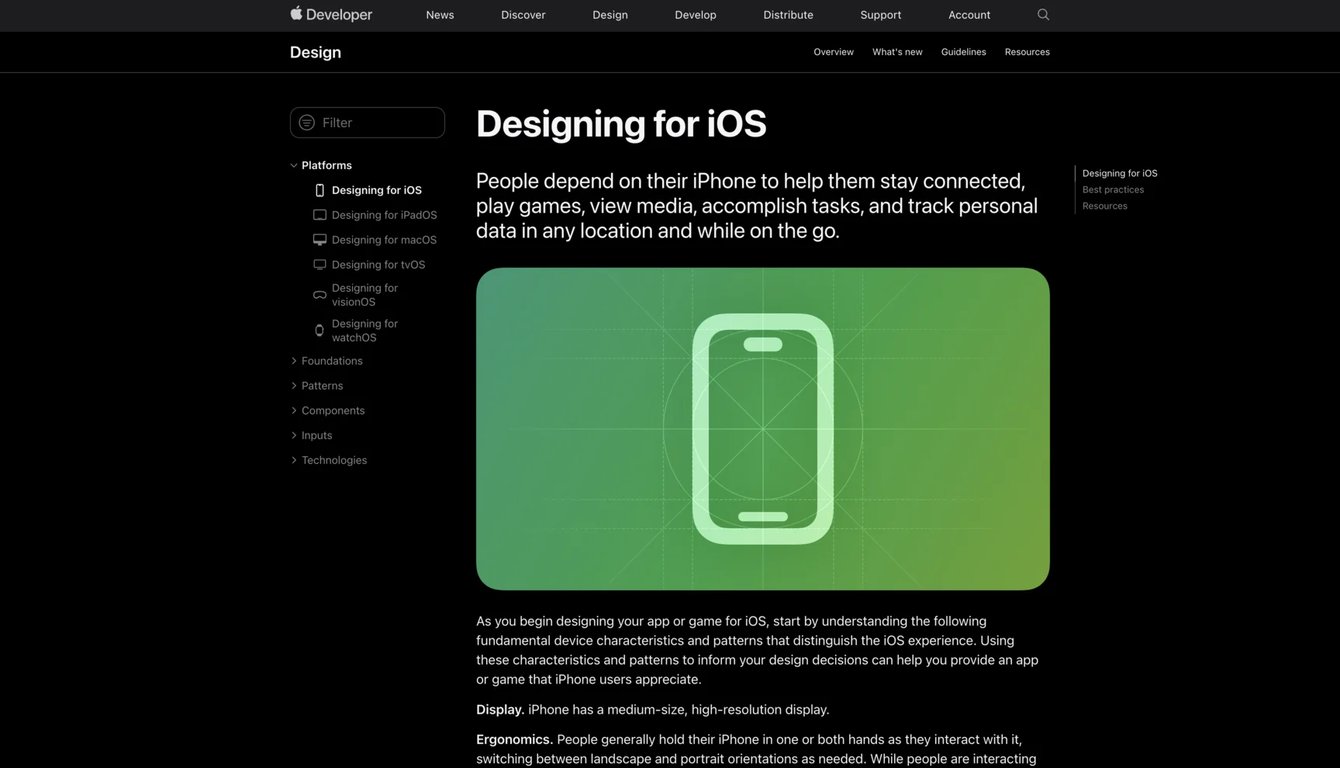Expand the Foundations section chevron
This screenshot has height=768, width=1340.
pyautogui.click(x=294, y=361)
